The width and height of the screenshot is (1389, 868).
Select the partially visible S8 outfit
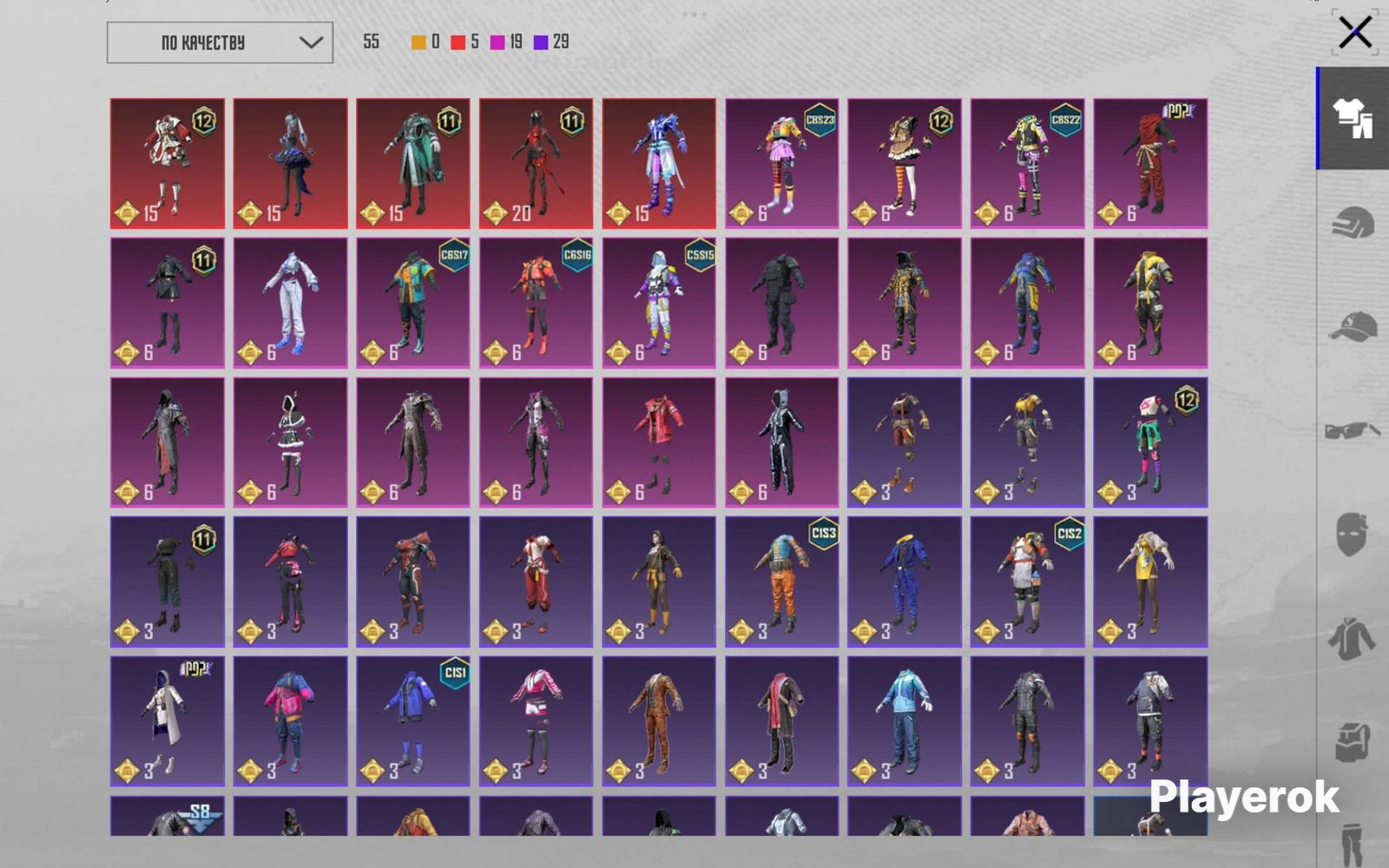pos(168,816)
